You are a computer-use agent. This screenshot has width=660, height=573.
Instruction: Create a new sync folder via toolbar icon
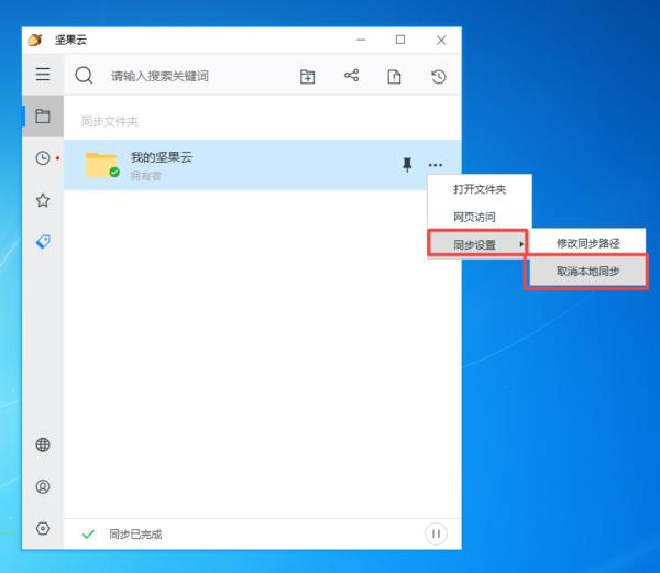(307, 76)
